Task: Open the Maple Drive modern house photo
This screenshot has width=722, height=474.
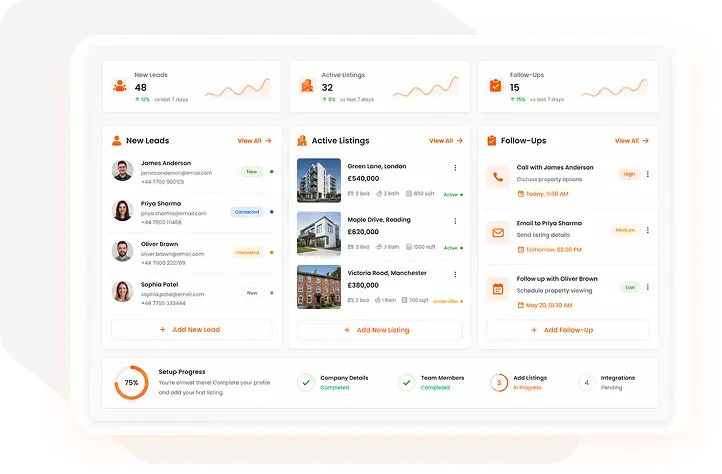Action: pos(319,234)
